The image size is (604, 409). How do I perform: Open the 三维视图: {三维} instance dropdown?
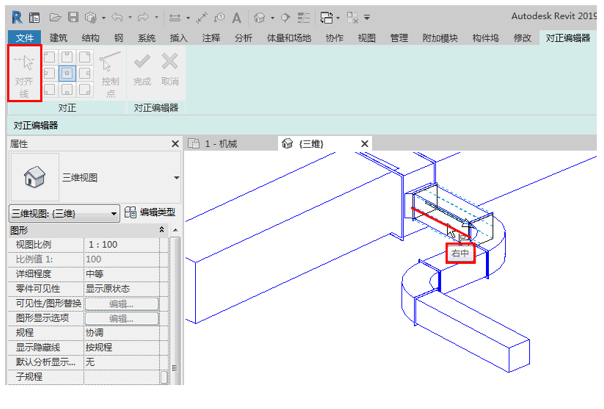[x=64, y=213]
